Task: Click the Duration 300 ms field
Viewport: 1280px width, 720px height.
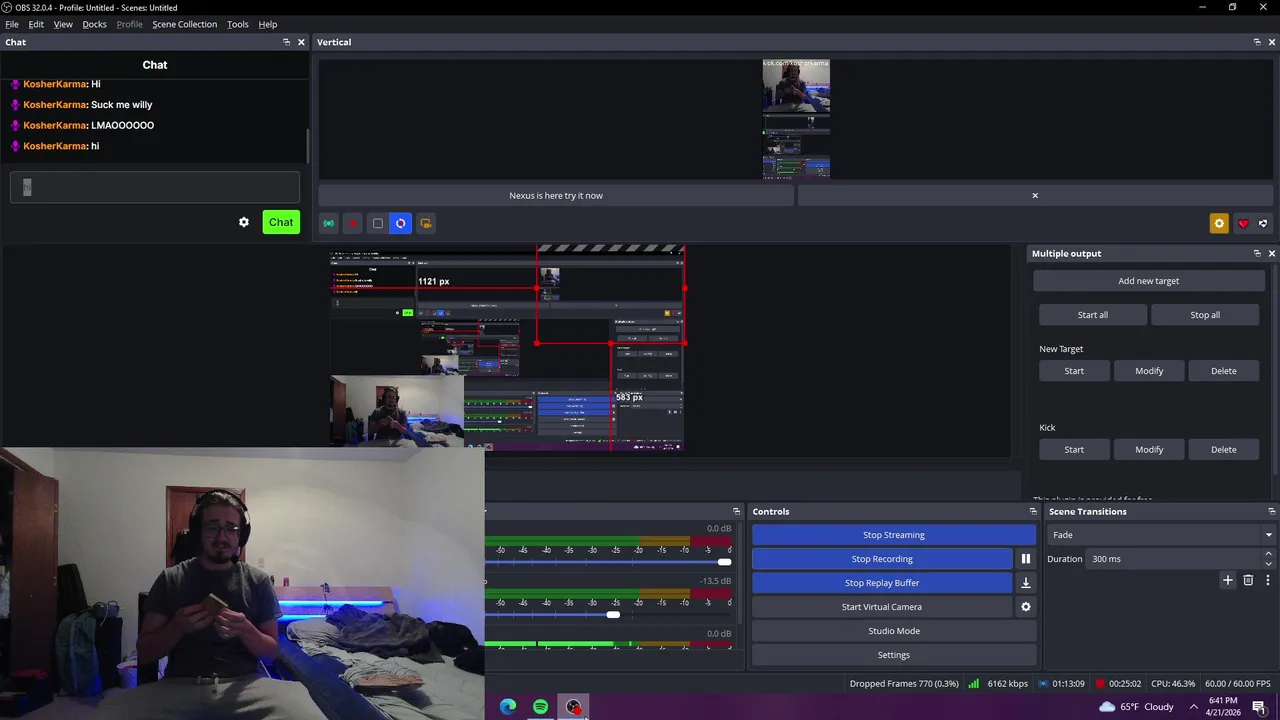Action: click(1175, 559)
